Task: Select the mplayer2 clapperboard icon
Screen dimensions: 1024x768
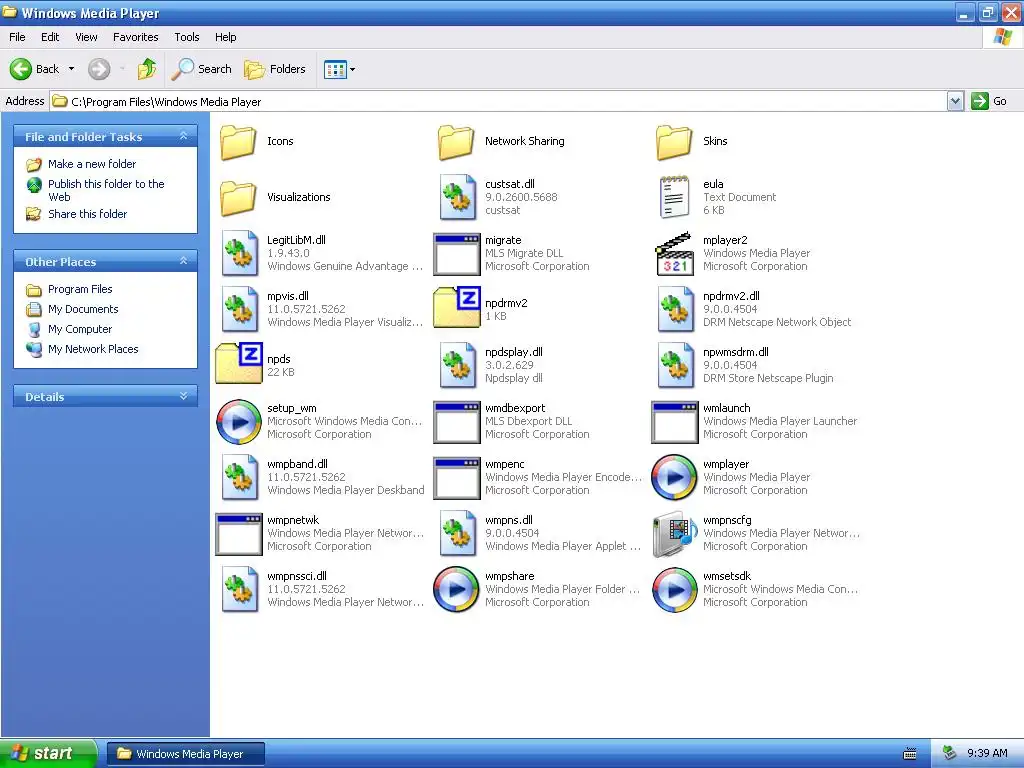Action: pos(674,254)
